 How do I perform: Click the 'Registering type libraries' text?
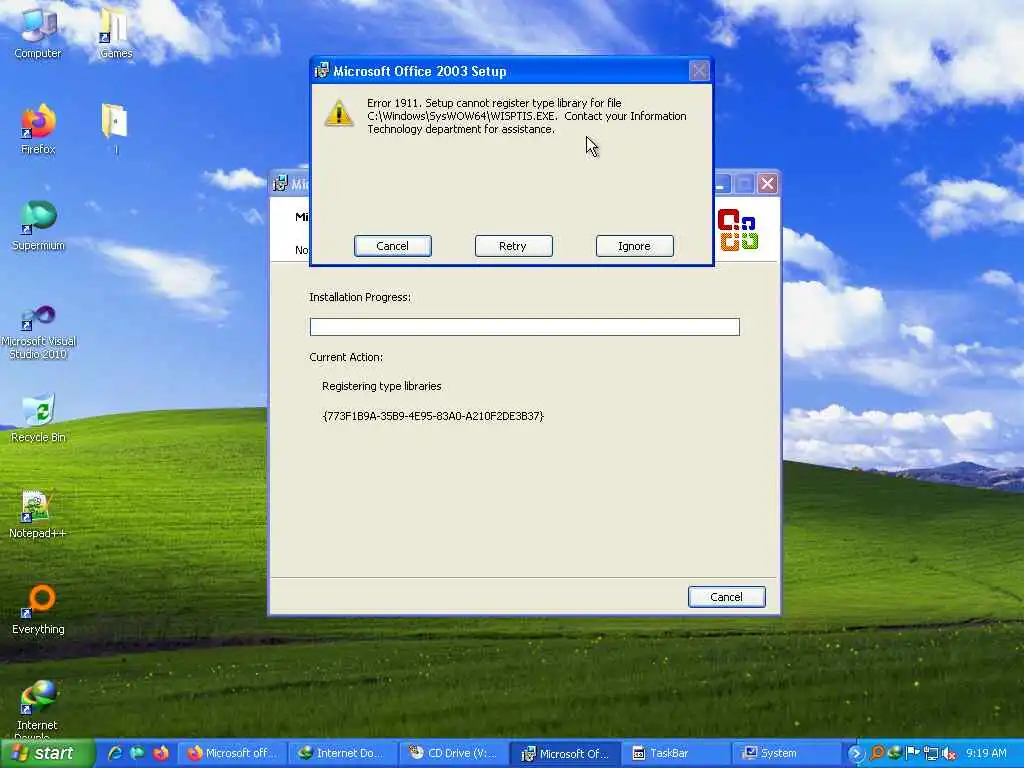coord(381,386)
